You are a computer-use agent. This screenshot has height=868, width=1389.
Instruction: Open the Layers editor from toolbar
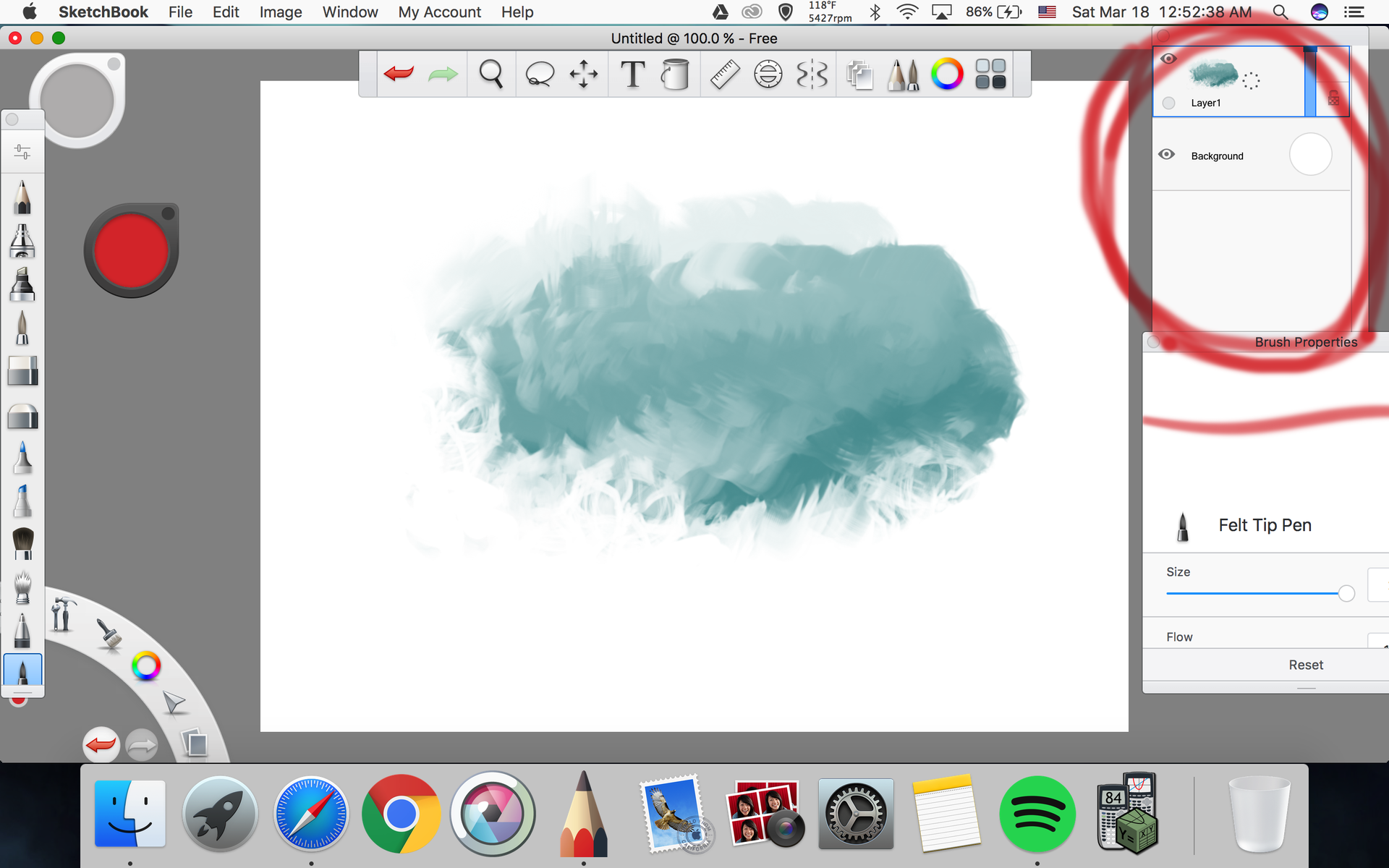tap(859, 75)
